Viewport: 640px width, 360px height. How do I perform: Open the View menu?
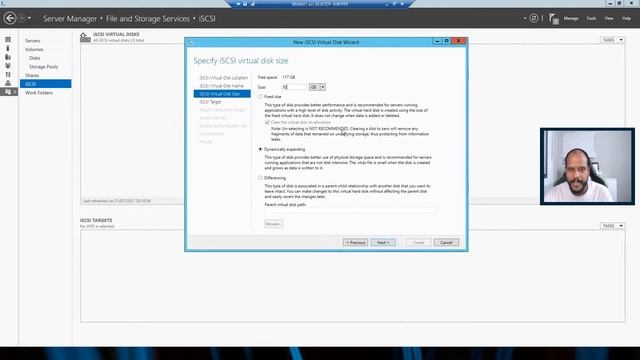point(609,18)
